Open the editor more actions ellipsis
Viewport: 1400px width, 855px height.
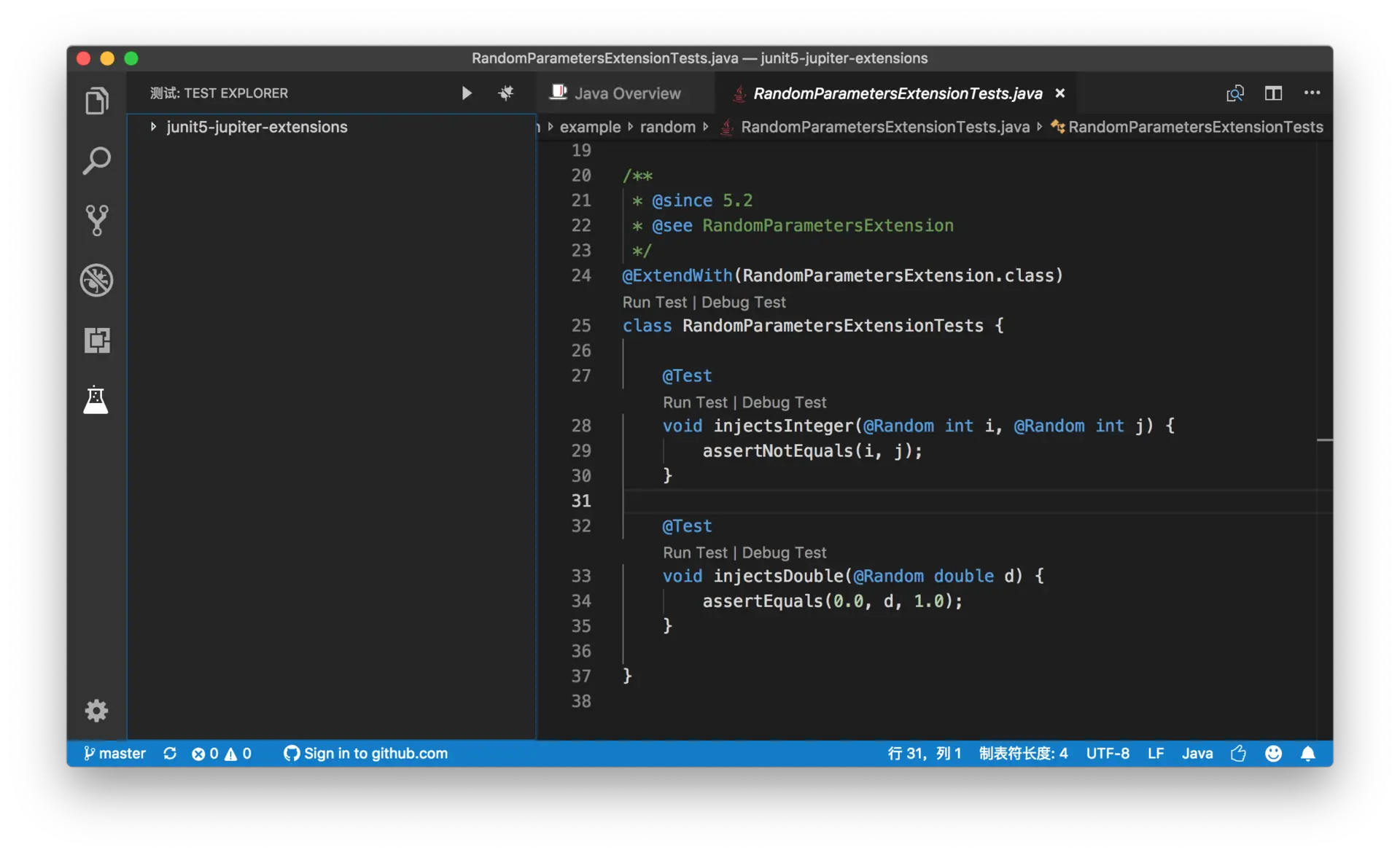coord(1312,93)
